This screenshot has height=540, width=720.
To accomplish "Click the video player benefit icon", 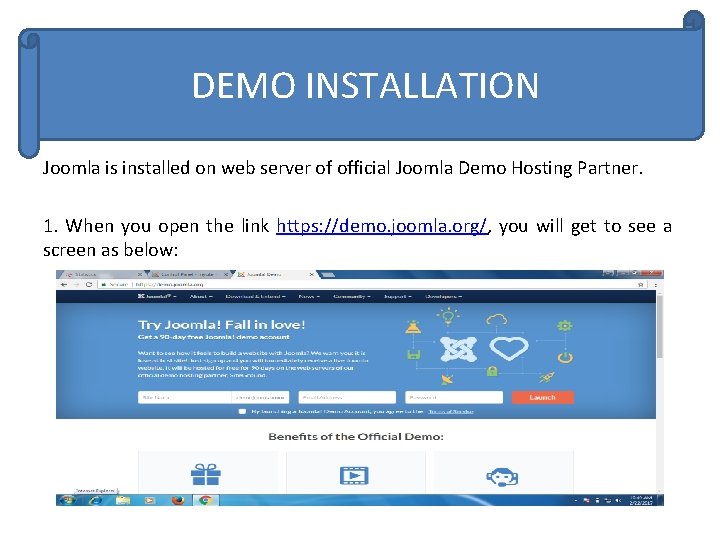I will coord(354,476).
